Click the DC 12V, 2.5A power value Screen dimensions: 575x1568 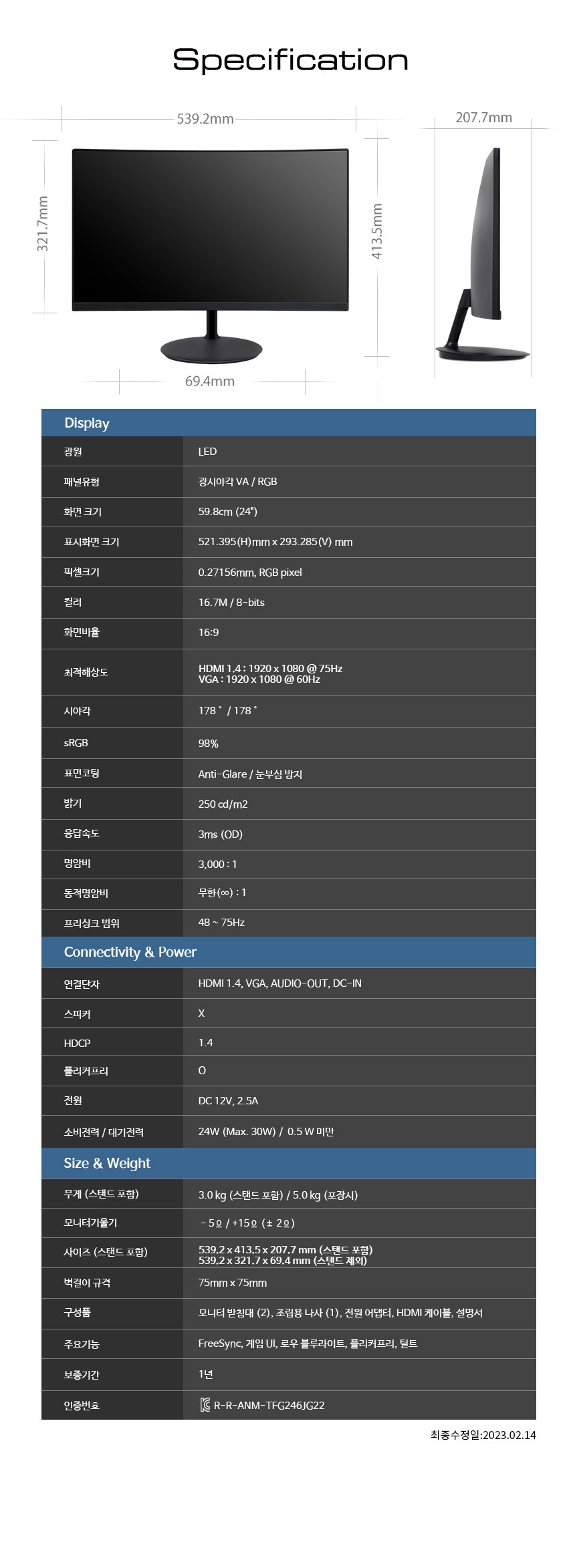(228, 1100)
